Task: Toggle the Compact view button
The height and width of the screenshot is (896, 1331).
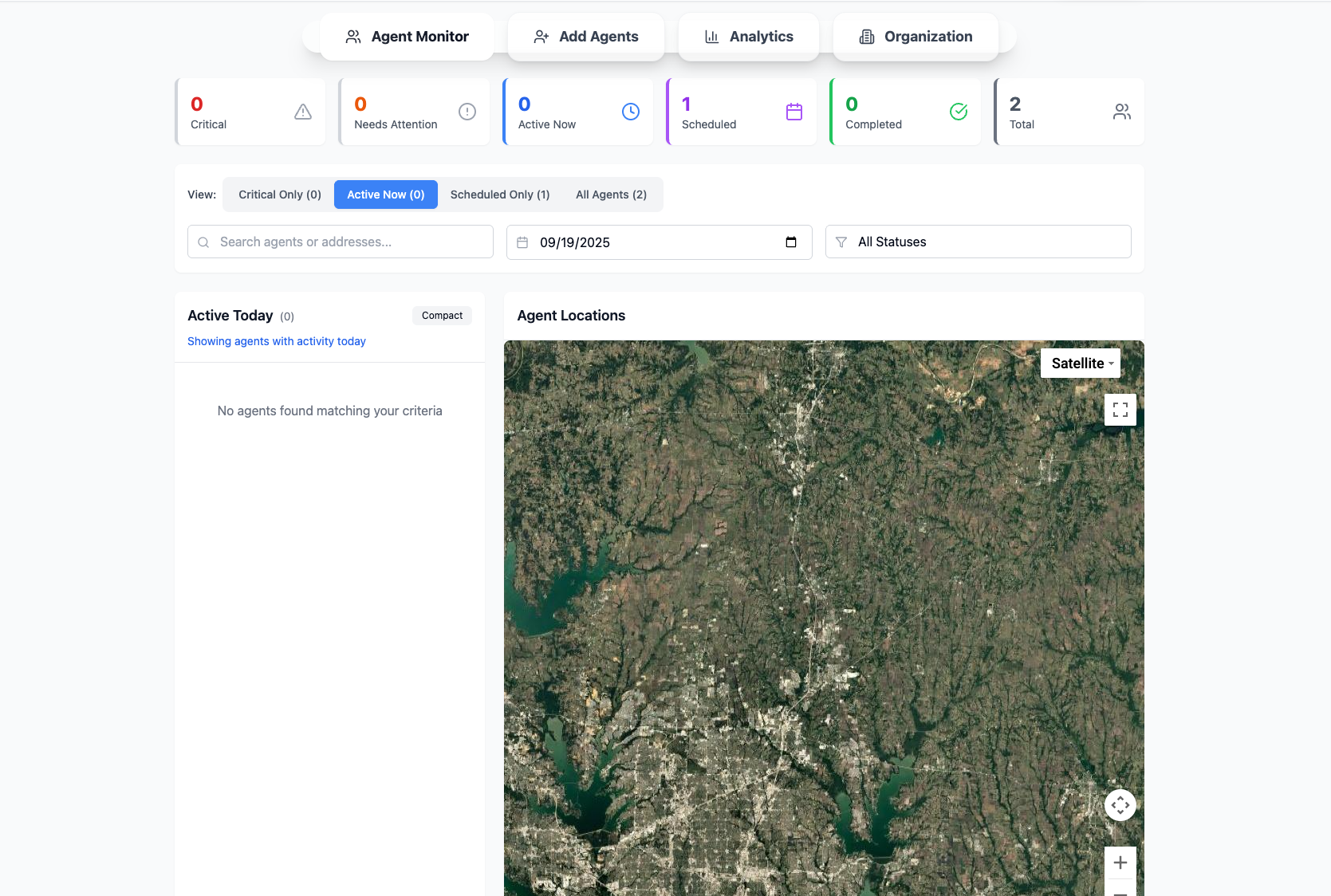Action: tap(442, 315)
